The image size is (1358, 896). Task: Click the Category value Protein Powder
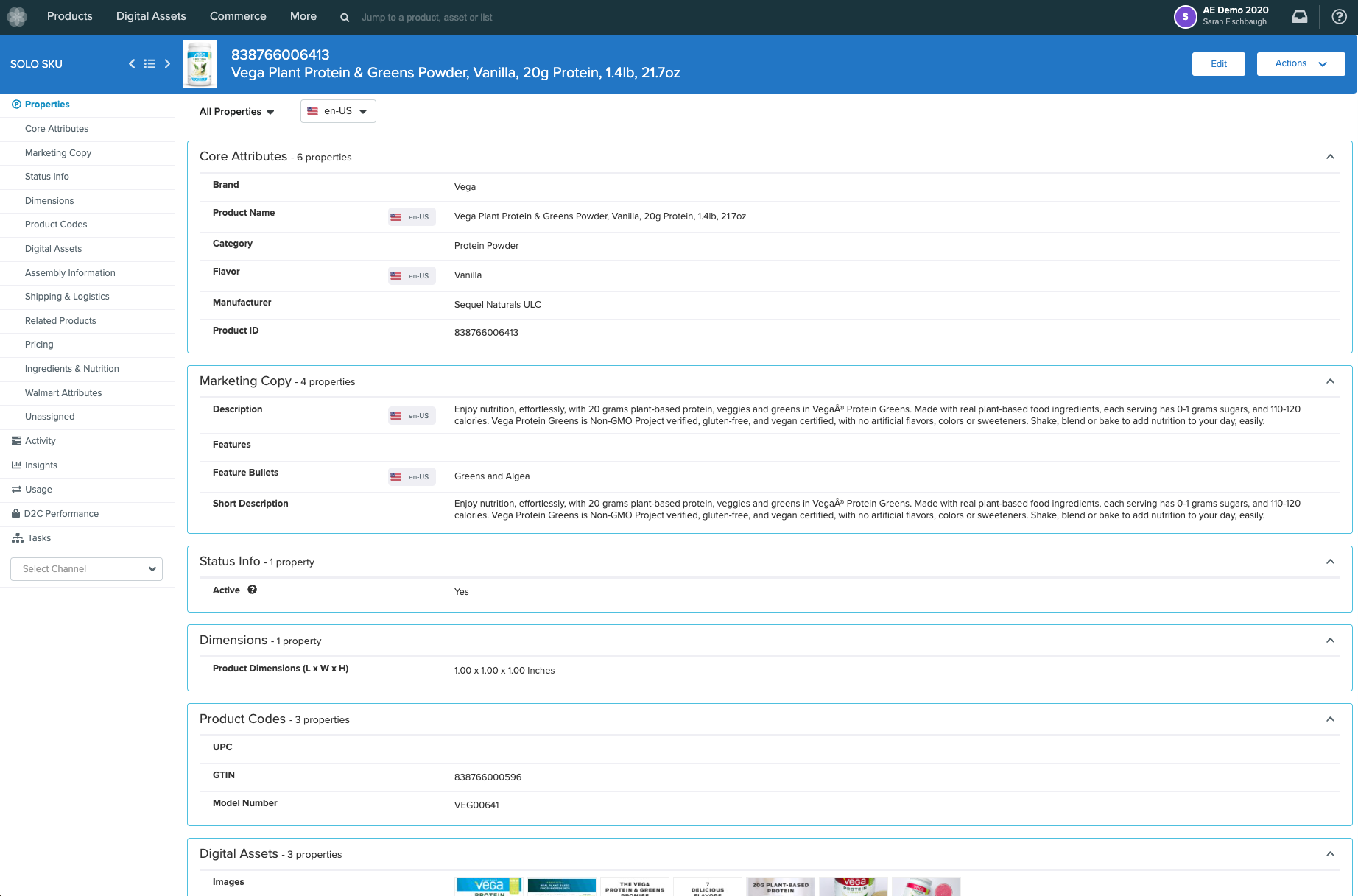click(486, 246)
